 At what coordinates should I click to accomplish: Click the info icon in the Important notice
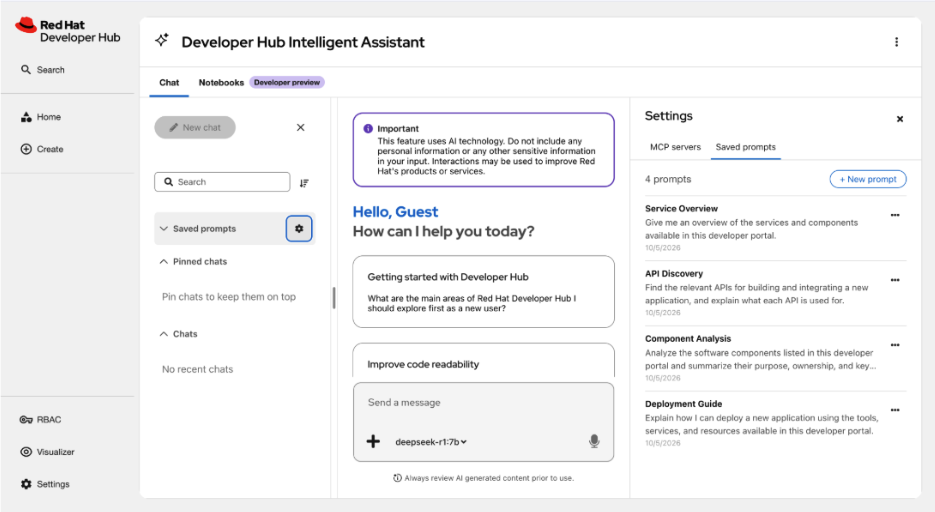[x=368, y=129]
